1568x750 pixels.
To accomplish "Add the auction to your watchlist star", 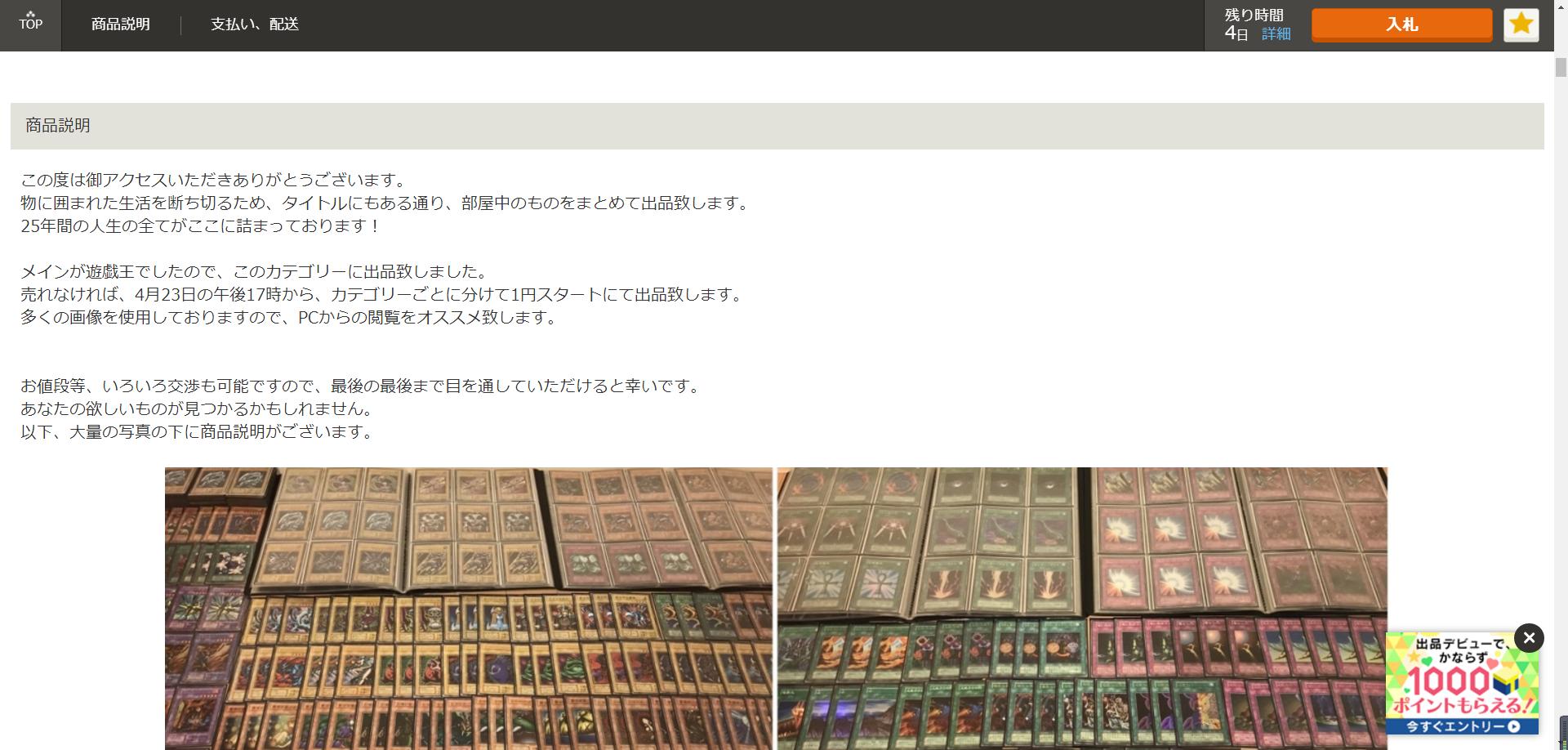I will [1520, 25].
